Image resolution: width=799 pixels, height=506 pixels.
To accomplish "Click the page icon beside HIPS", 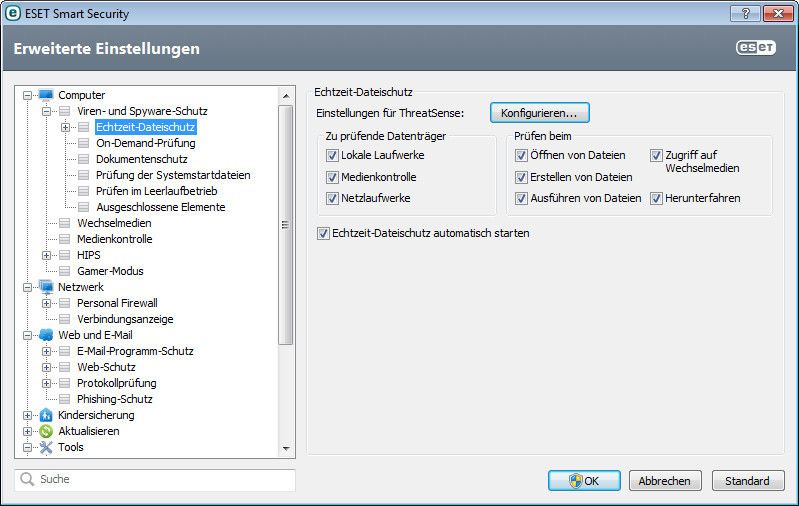I will click(64, 255).
